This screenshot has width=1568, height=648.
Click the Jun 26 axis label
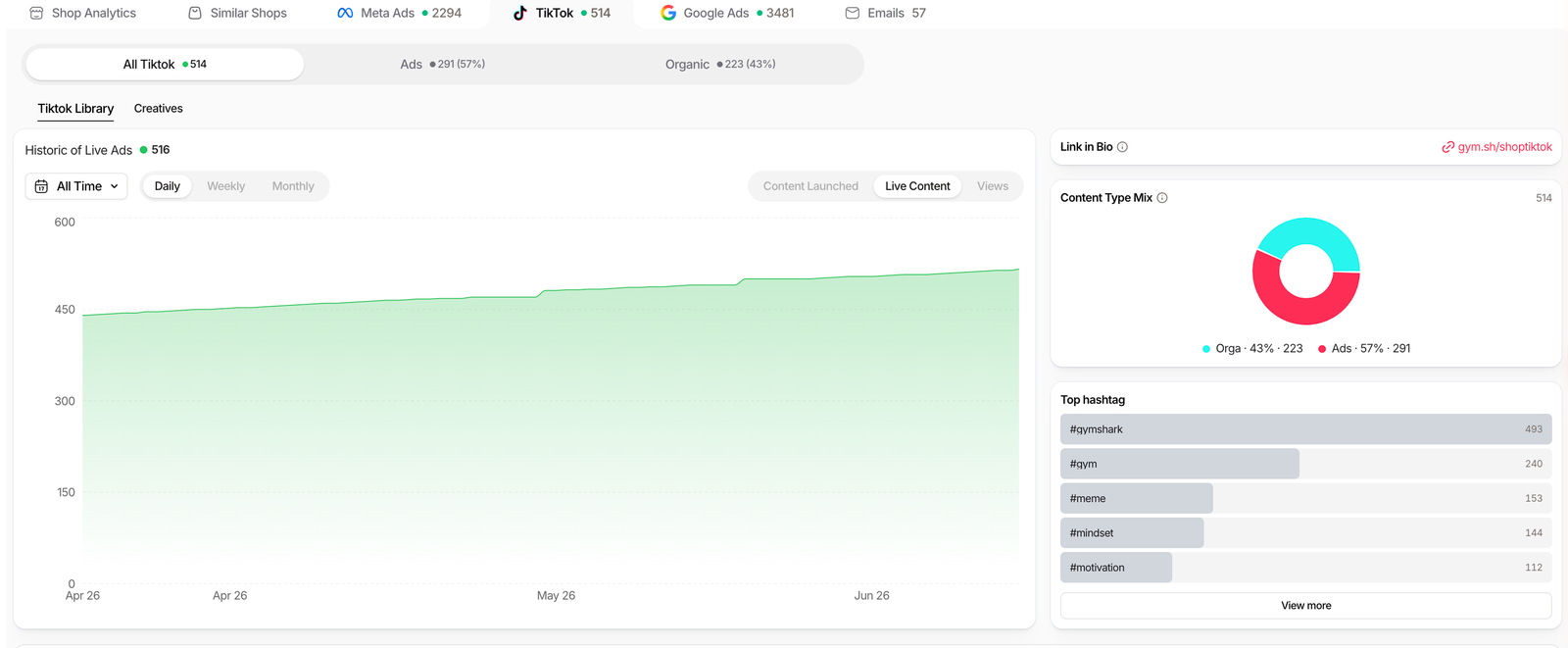click(x=871, y=596)
